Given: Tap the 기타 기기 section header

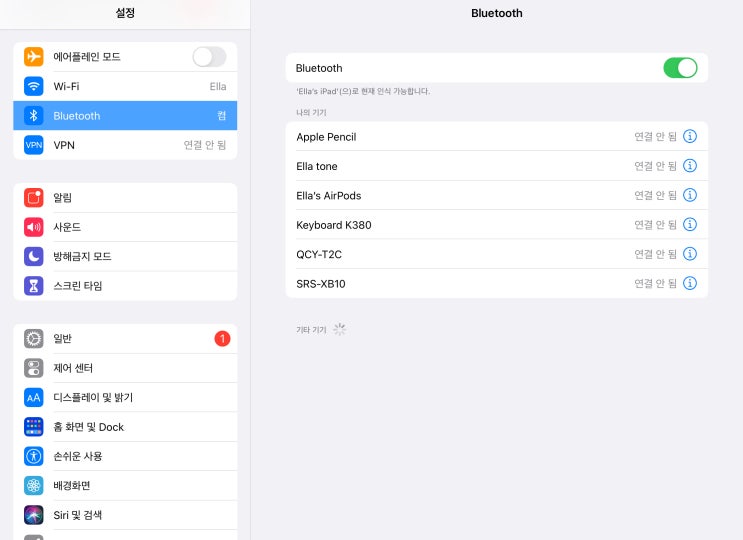Looking at the screenshot, I should pos(311,330).
